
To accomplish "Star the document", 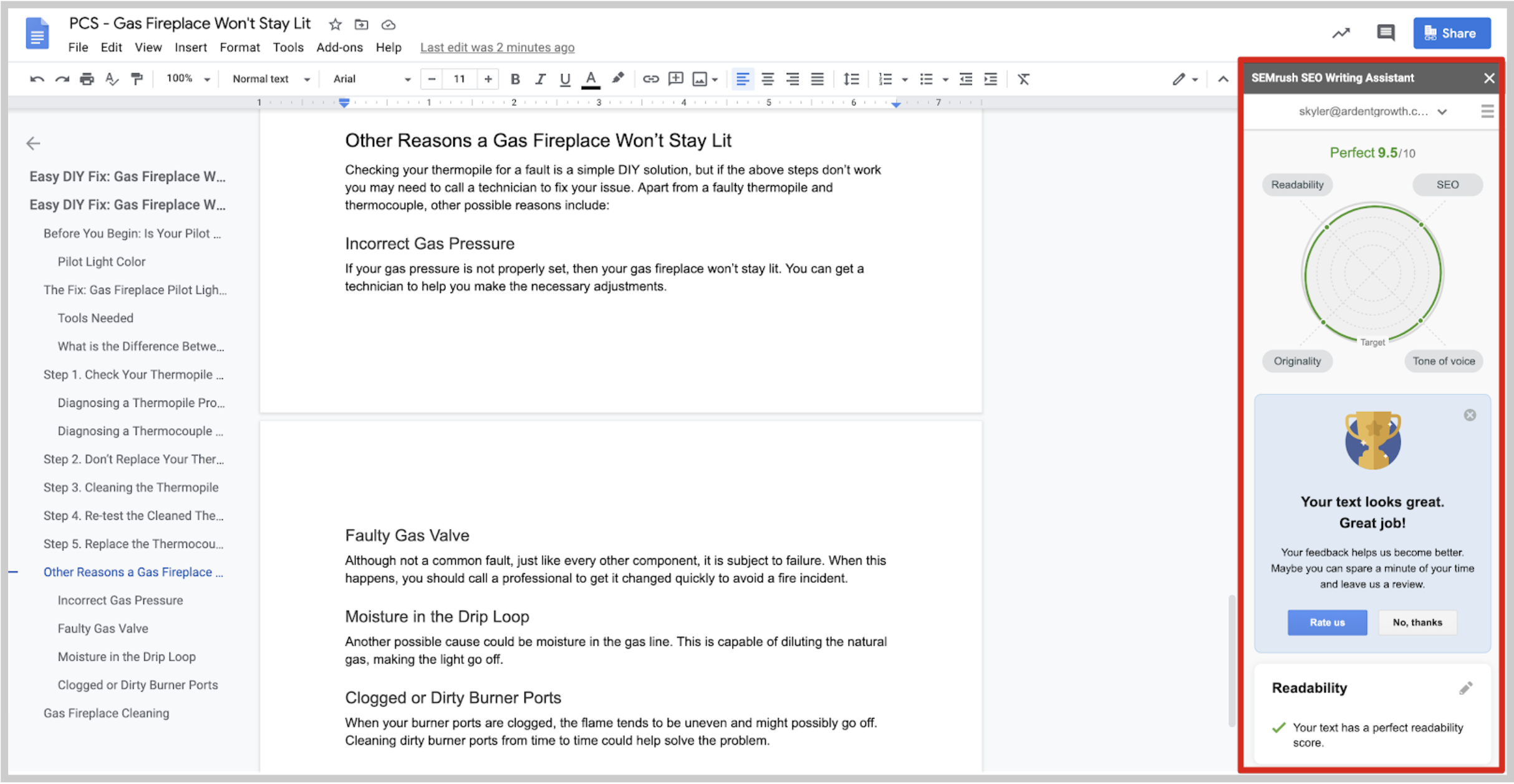I will pos(335,24).
